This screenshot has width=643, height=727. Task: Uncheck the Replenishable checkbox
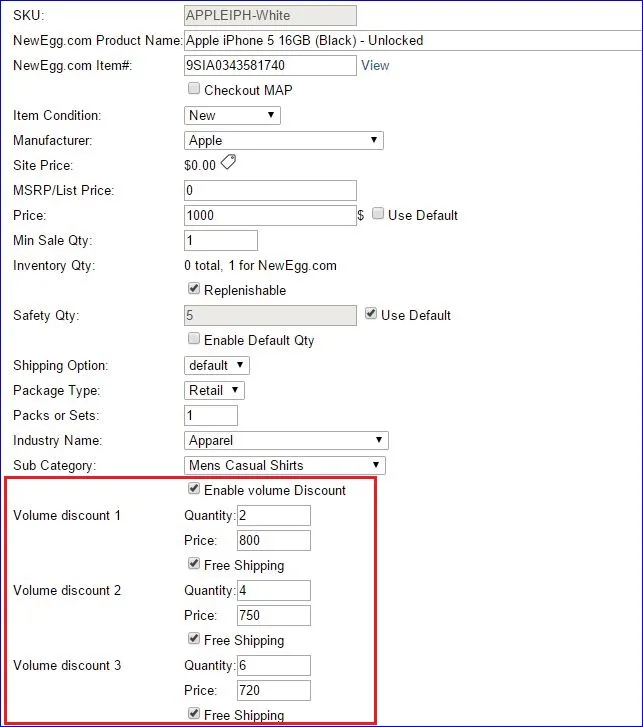[194, 289]
